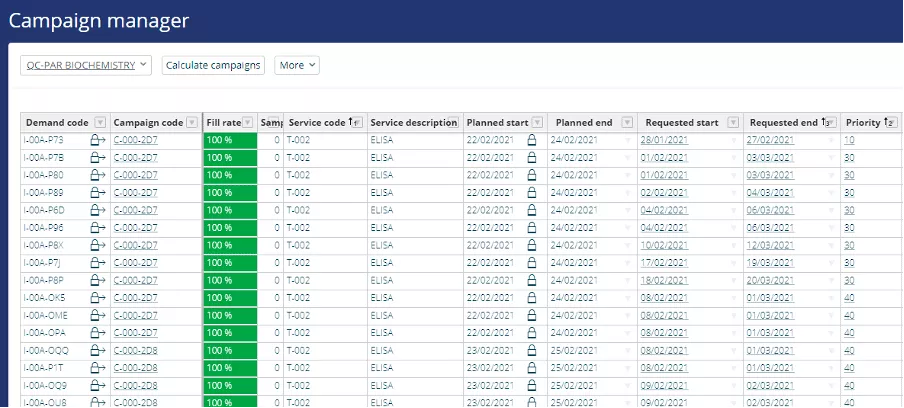The image size is (904, 408).
Task: Sort by the Service code header
Action: 317,123
